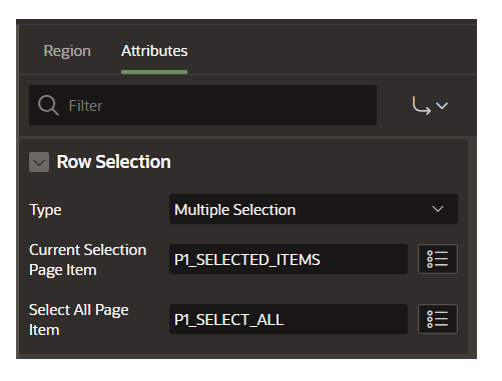This screenshot has width=502, height=381.
Task: Select the Attributes tab
Action: (154, 51)
